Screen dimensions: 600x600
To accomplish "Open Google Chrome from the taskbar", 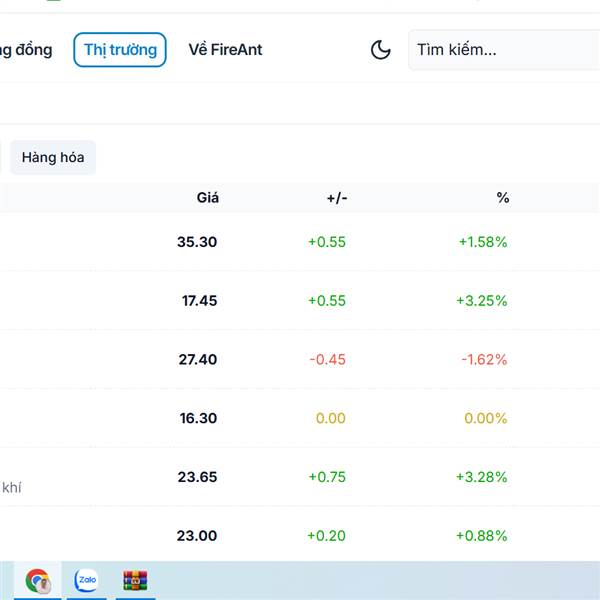I will [38, 580].
